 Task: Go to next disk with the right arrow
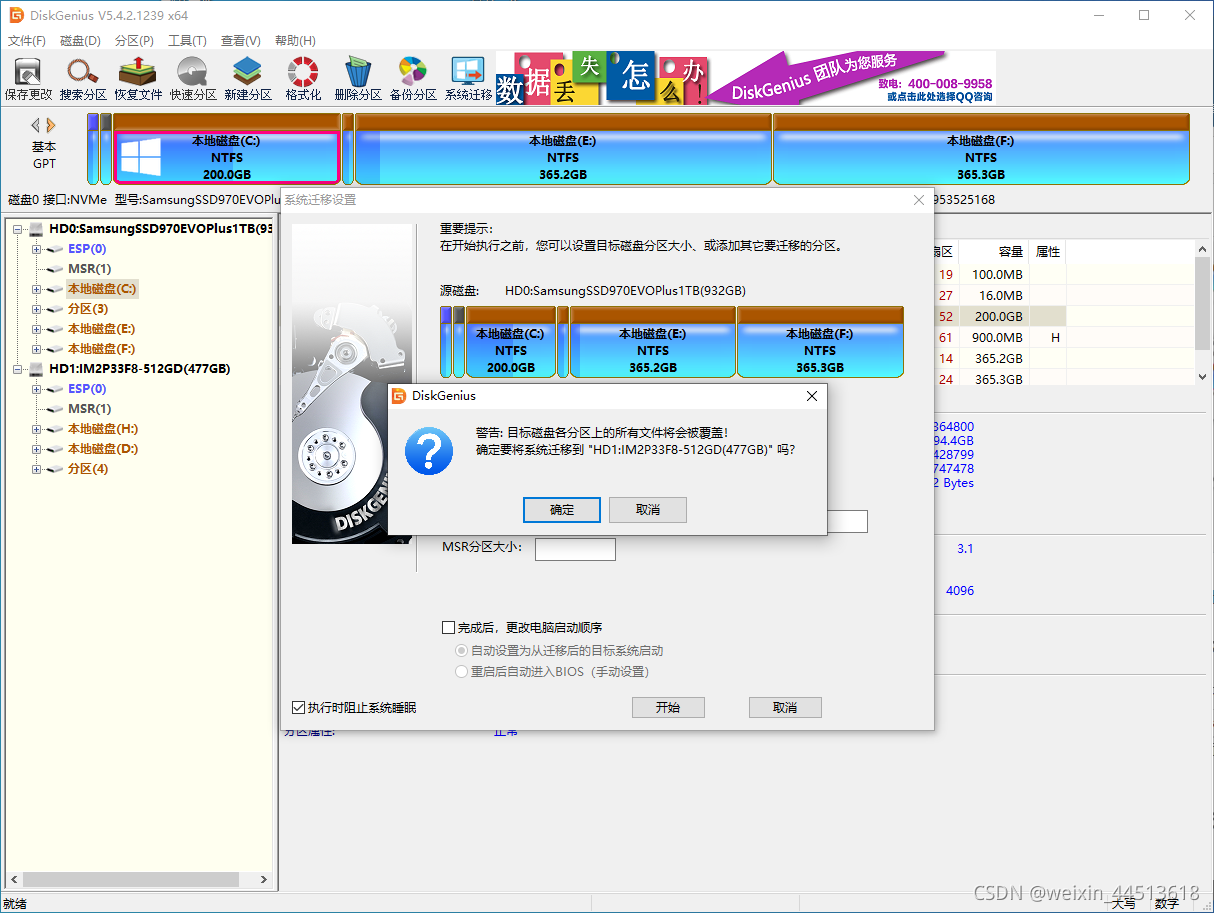click(51, 125)
